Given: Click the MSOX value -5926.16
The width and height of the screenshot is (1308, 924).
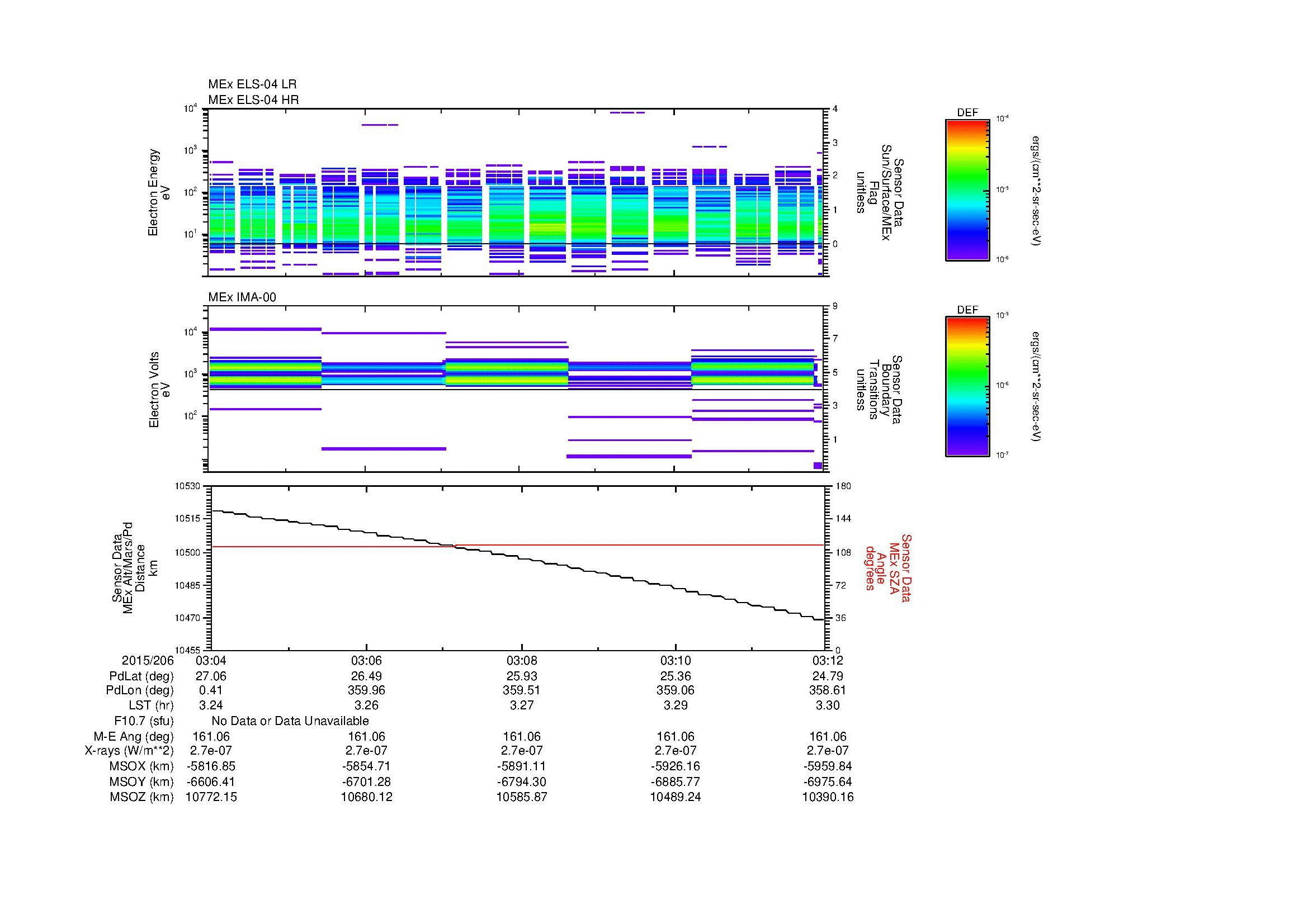Looking at the screenshot, I should coord(676,766).
